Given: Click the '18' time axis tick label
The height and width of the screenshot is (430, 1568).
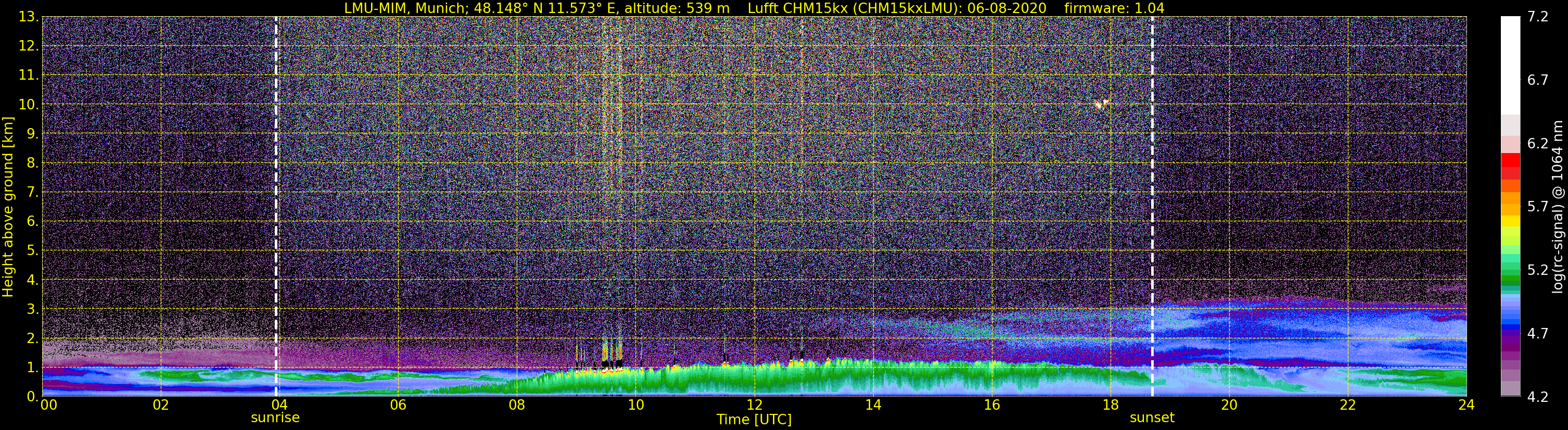Looking at the screenshot, I should click(1110, 404).
